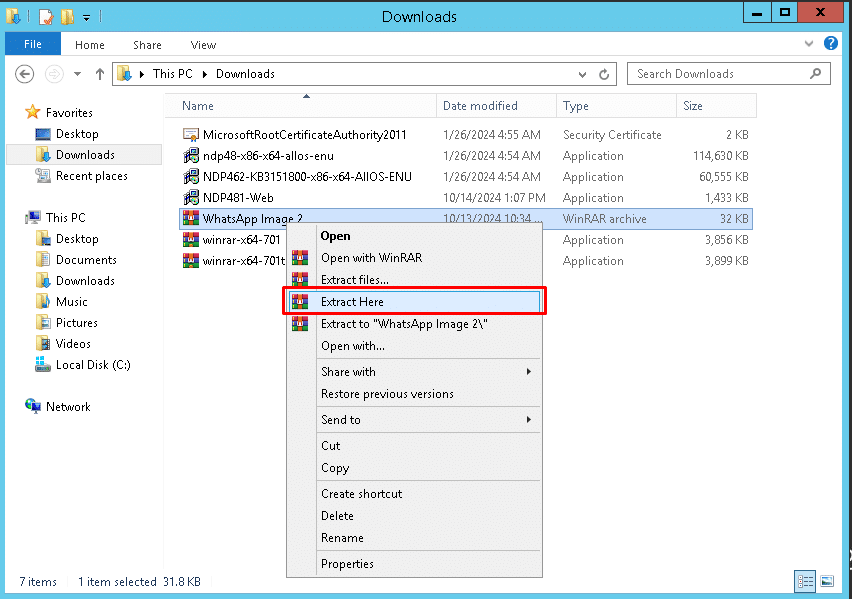Refresh the Downloads folder view
The height and width of the screenshot is (599, 852).
coord(604,74)
